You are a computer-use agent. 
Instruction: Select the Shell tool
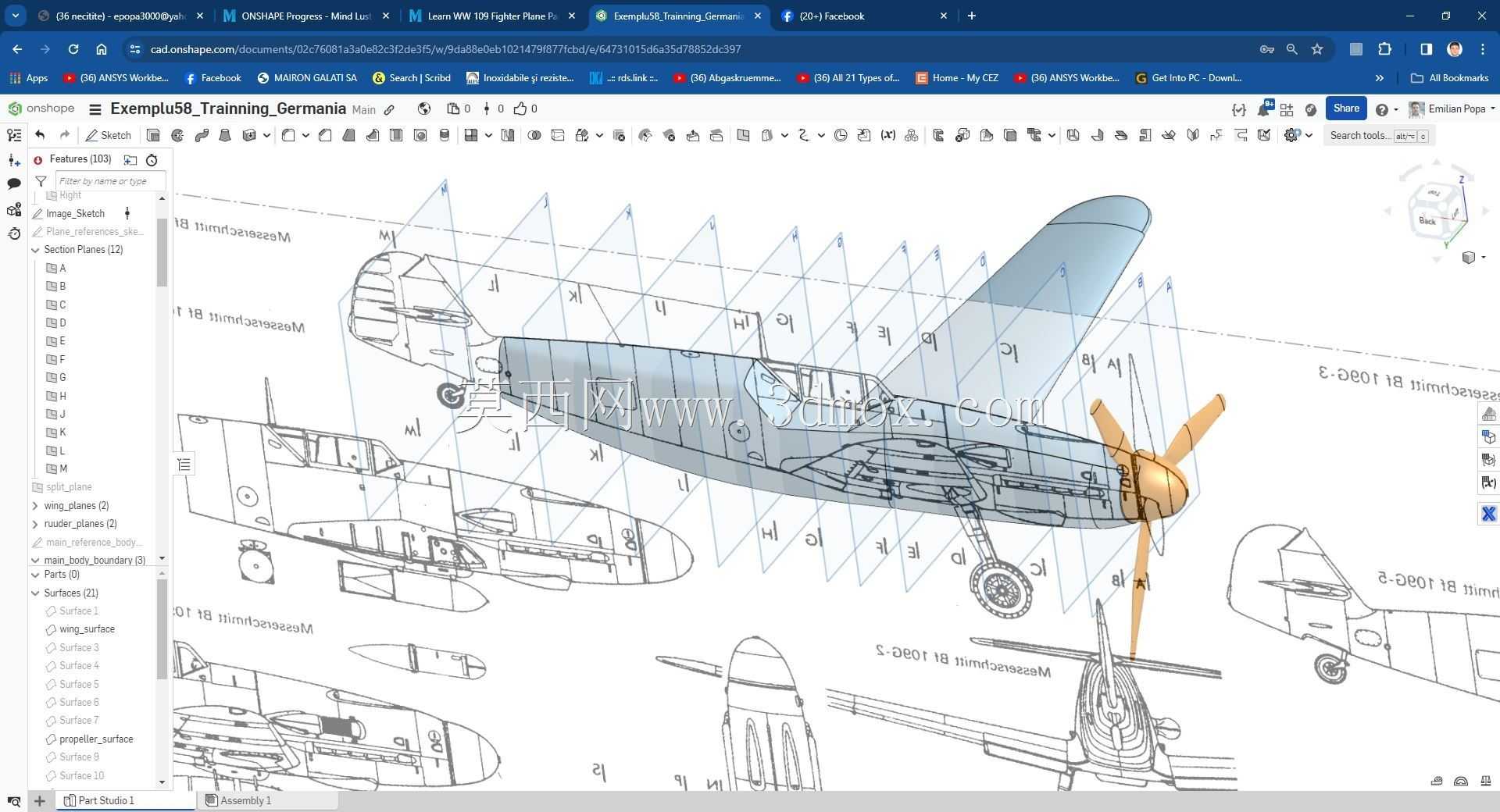pyautogui.click(x=396, y=135)
